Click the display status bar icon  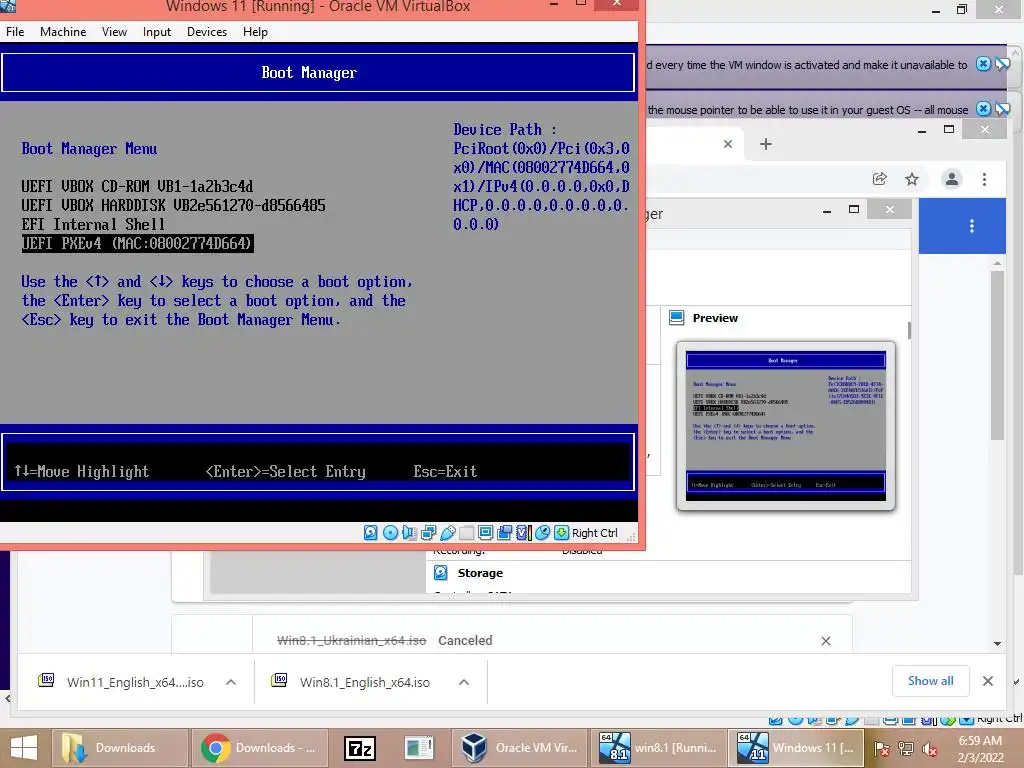tap(485, 533)
